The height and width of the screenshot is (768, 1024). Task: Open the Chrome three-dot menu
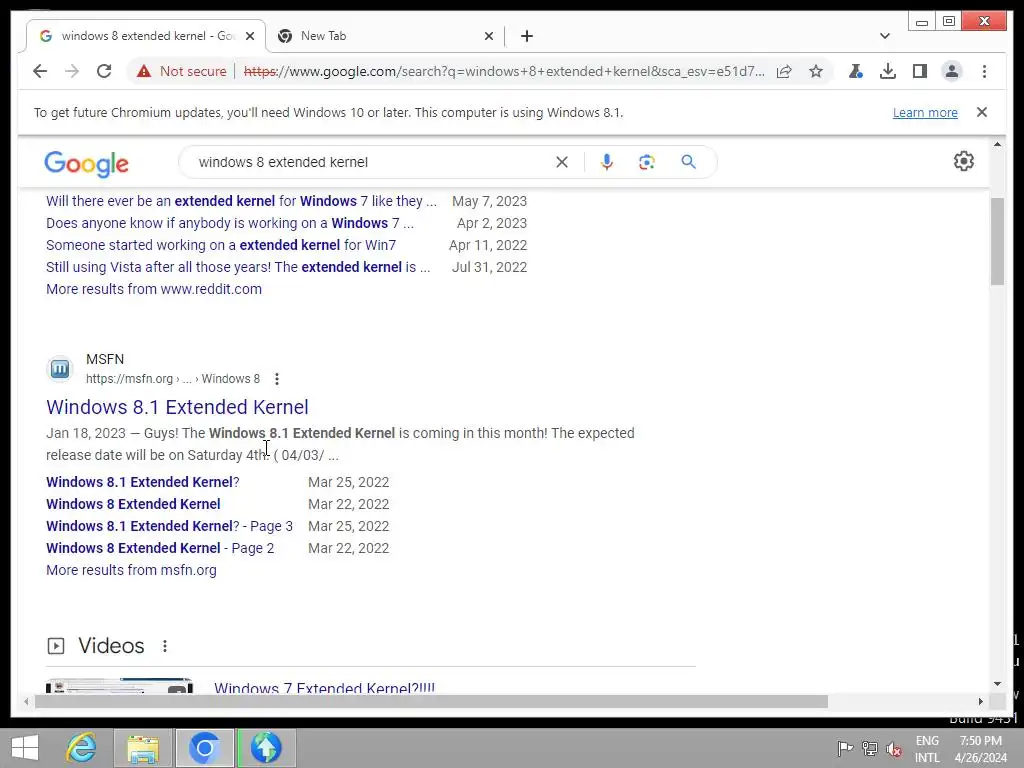click(984, 71)
